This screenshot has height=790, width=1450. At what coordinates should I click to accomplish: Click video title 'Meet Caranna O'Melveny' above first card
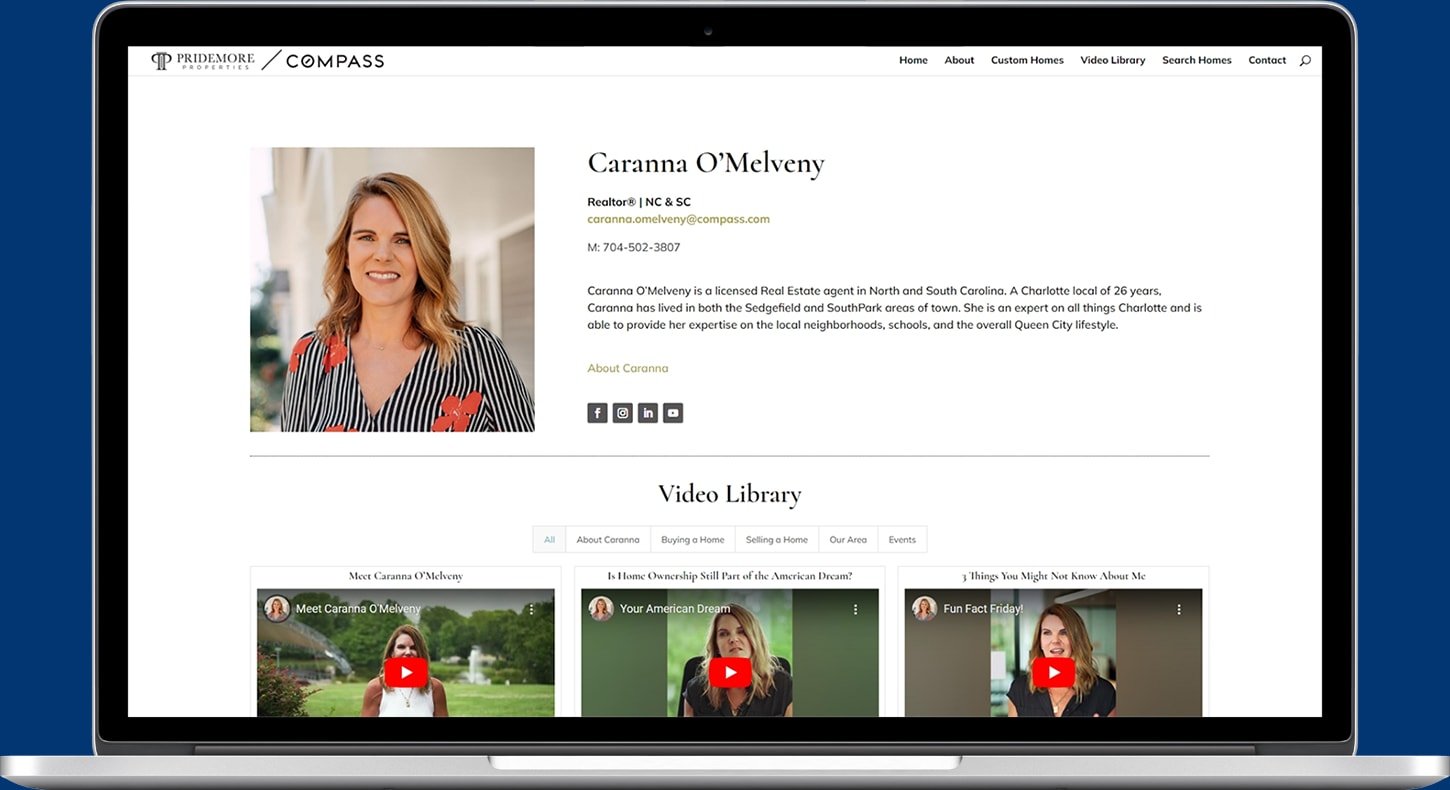click(x=405, y=576)
